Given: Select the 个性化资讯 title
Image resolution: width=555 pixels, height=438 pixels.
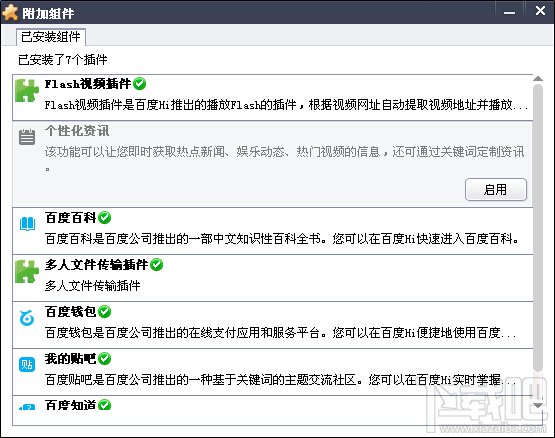Looking at the screenshot, I should 77,131.
